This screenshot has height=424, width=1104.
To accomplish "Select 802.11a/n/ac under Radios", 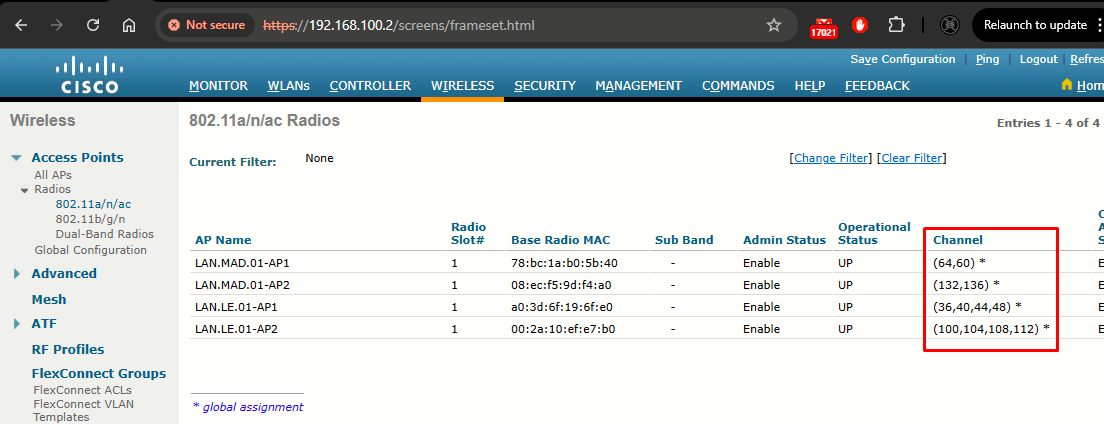I will click(x=93, y=204).
